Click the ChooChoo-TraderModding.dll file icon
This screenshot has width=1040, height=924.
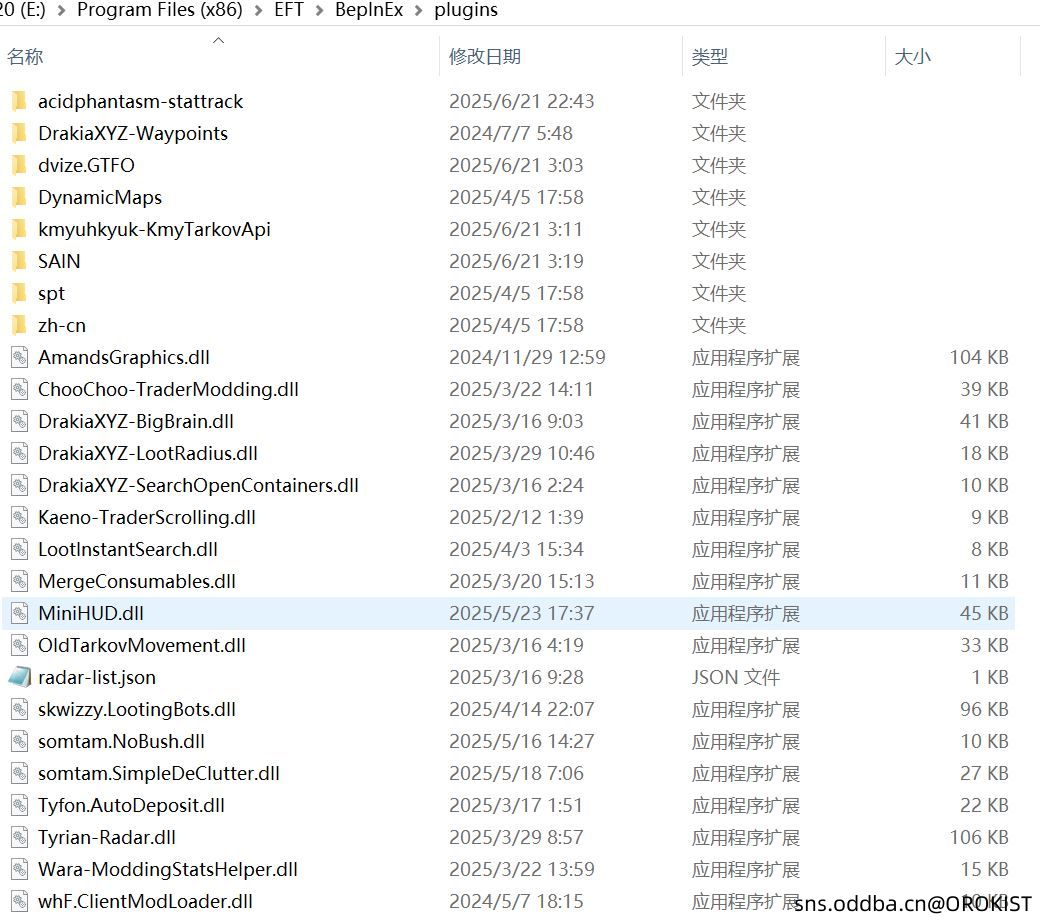pyautogui.click(x=20, y=389)
